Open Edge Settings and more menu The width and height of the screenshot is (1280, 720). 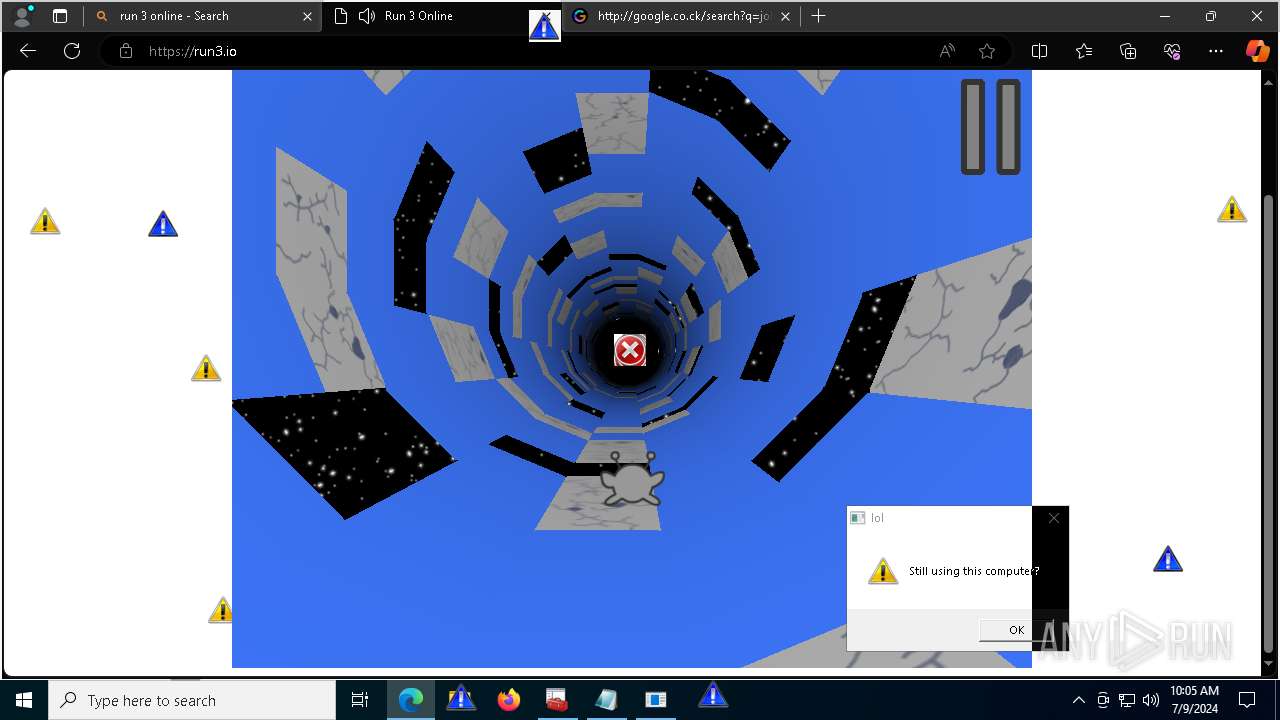click(1216, 51)
